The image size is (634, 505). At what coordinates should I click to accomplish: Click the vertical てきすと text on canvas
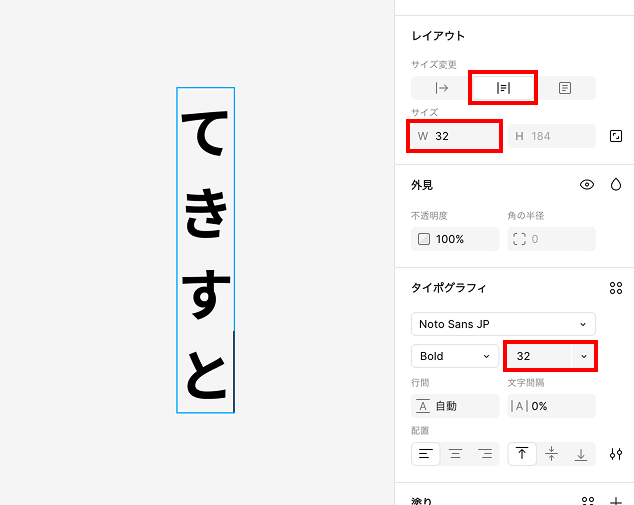(205, 250)
